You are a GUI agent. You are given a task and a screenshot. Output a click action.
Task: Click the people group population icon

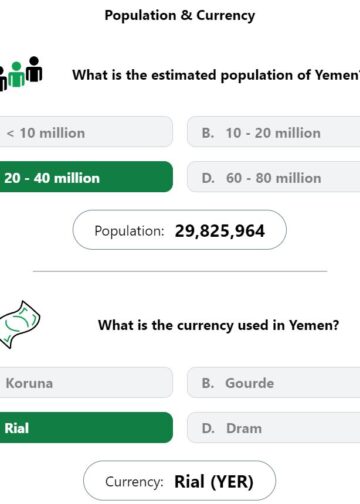tap(21, 73)
